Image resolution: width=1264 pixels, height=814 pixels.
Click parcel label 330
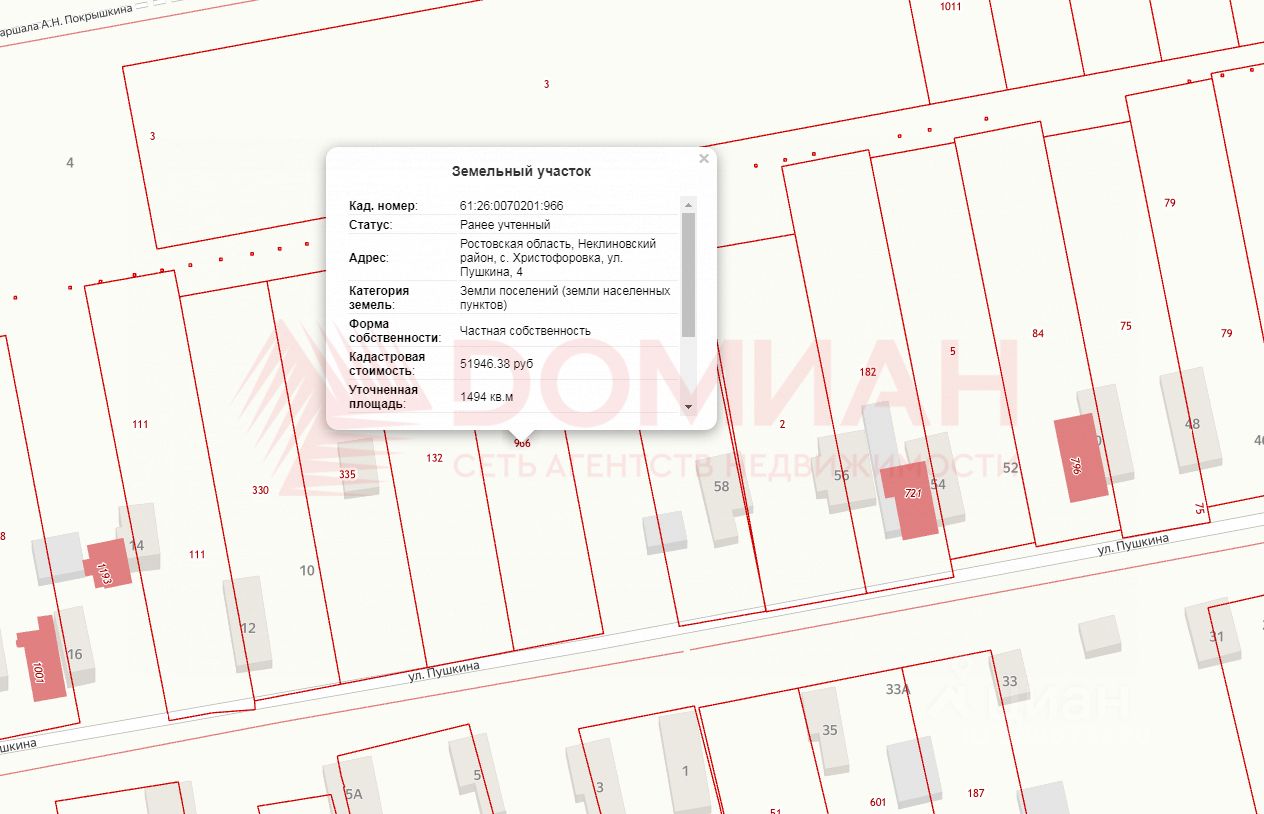point(260,490)
